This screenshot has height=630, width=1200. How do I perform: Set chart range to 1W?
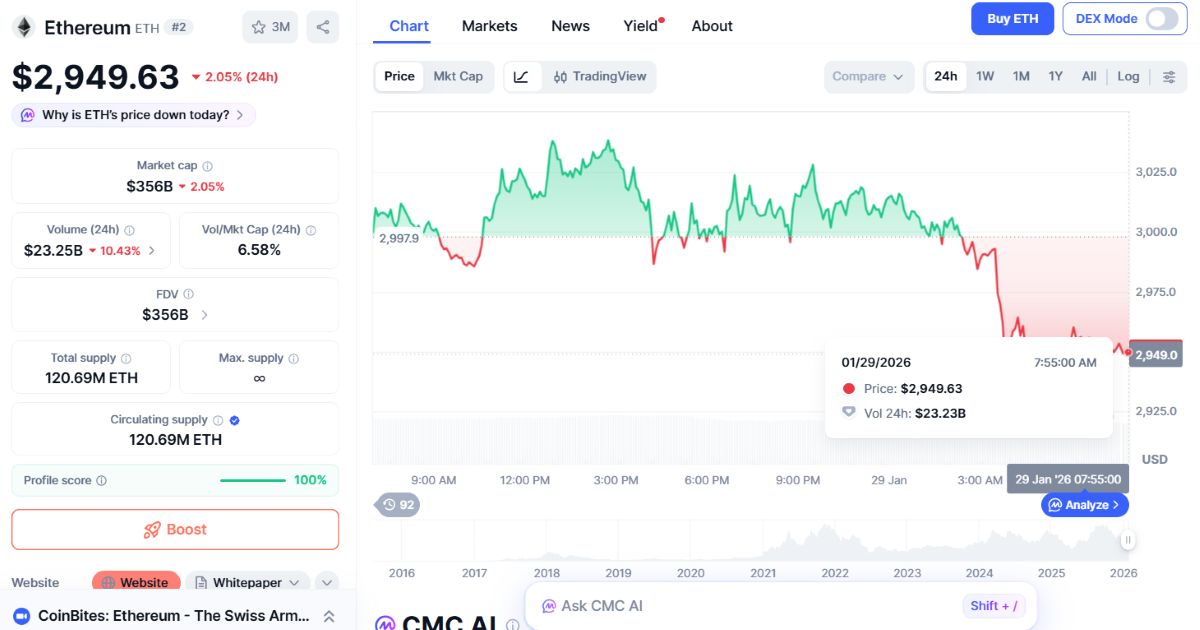click(985, 77)
